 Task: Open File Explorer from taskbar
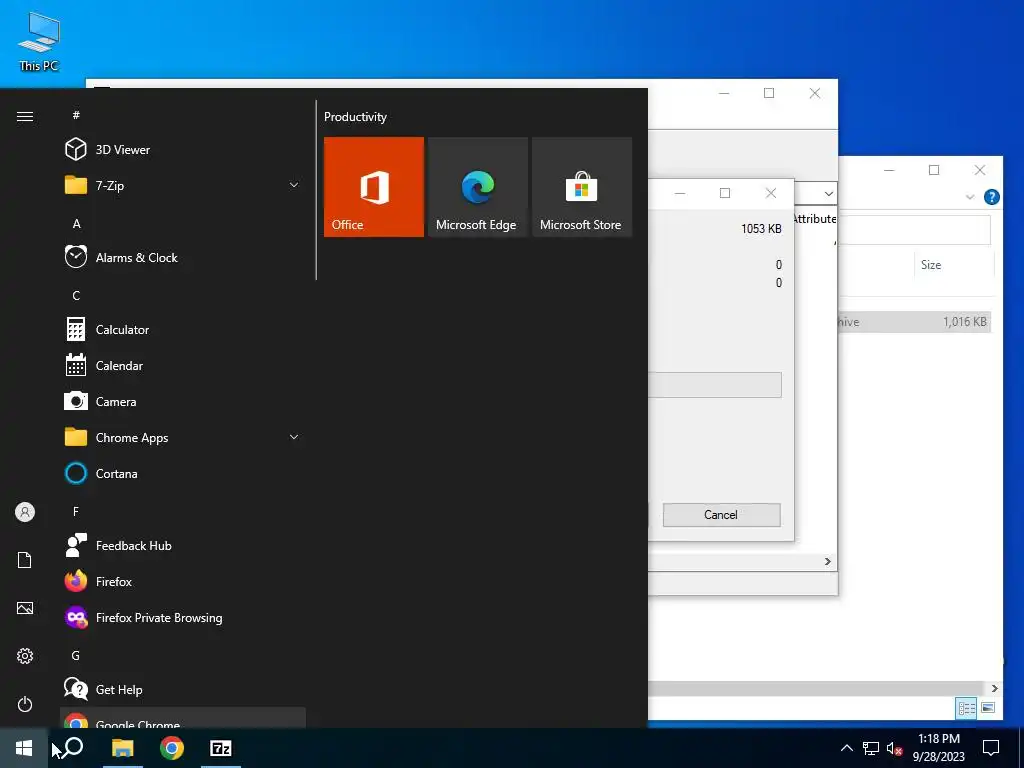click(122, 748)
